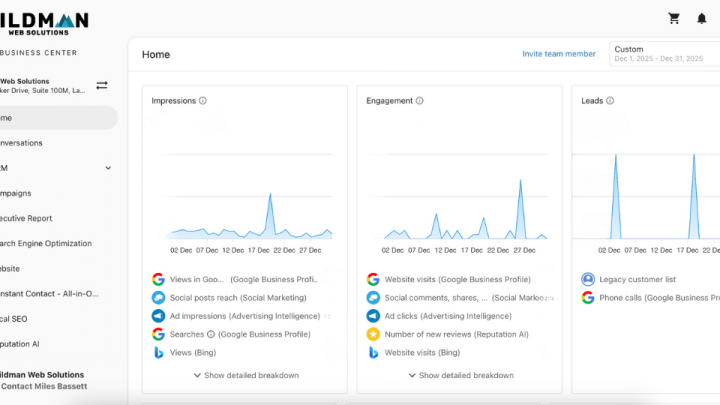720x405 pixels.
Task: Click Social posts reach chat icon
Action: coord(158,298)
